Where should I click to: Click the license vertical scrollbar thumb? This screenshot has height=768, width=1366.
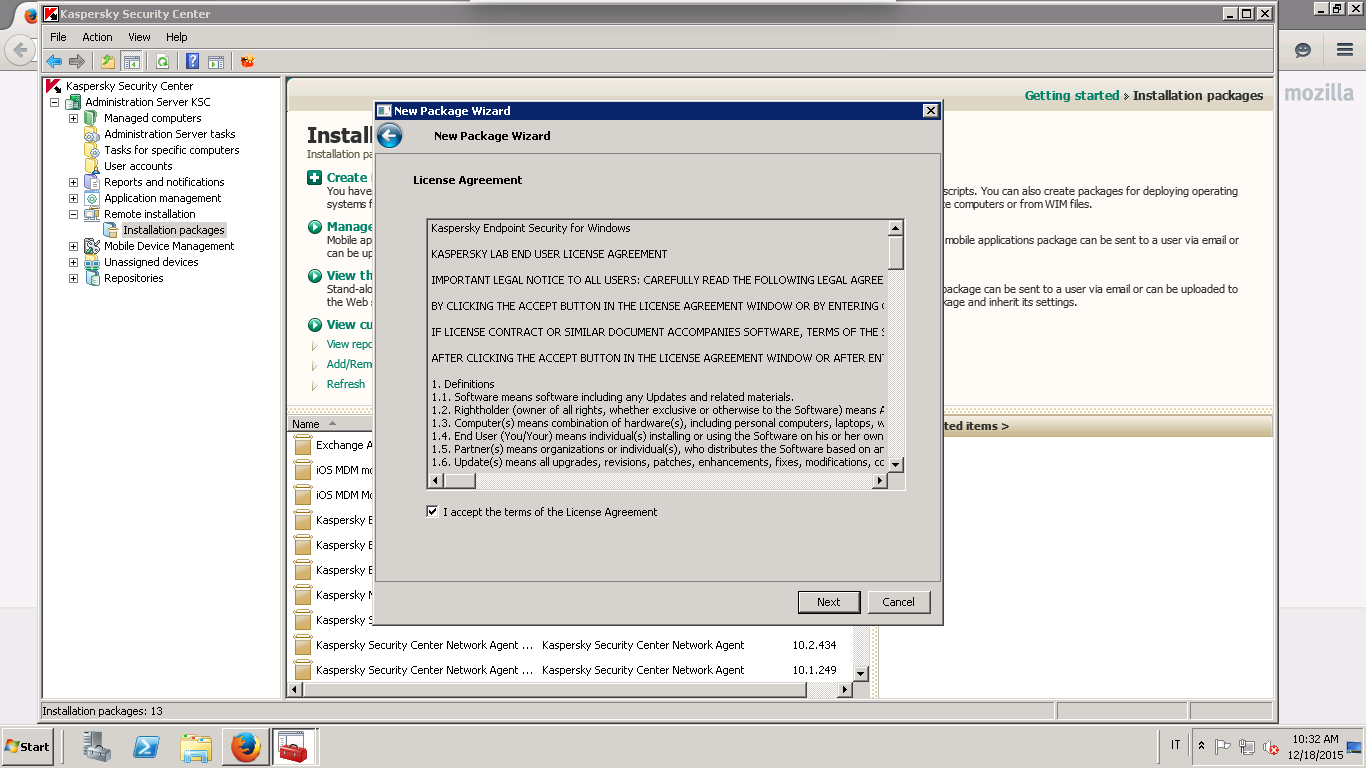[x=896, y=252]
